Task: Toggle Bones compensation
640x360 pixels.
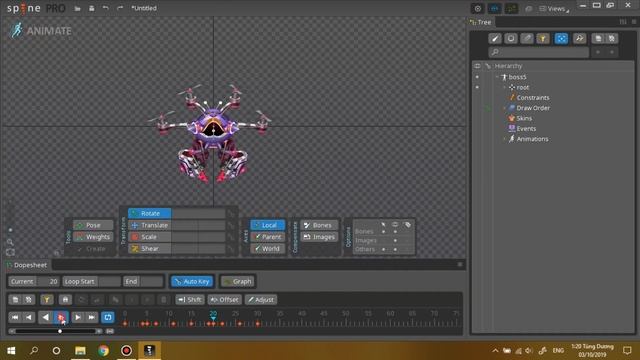Action: tap(319, 225)
